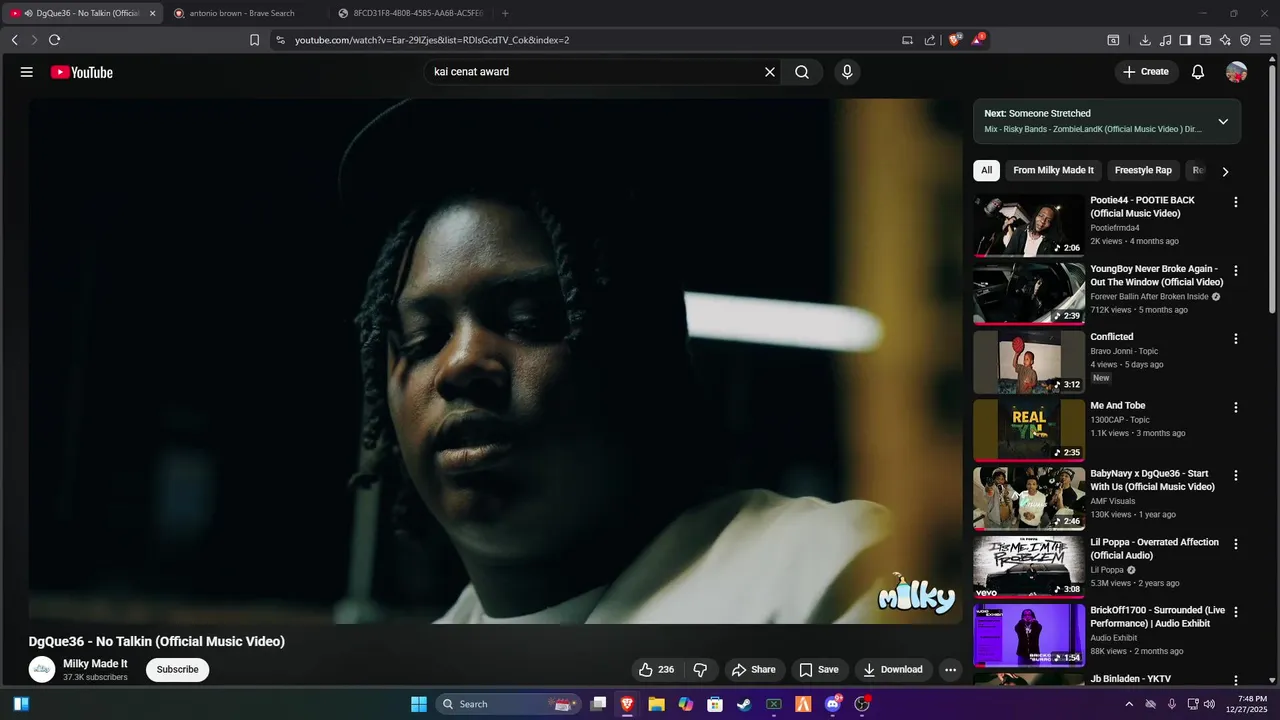Open options for Pootie44 POOTIE BACK video

point(1236,202)
